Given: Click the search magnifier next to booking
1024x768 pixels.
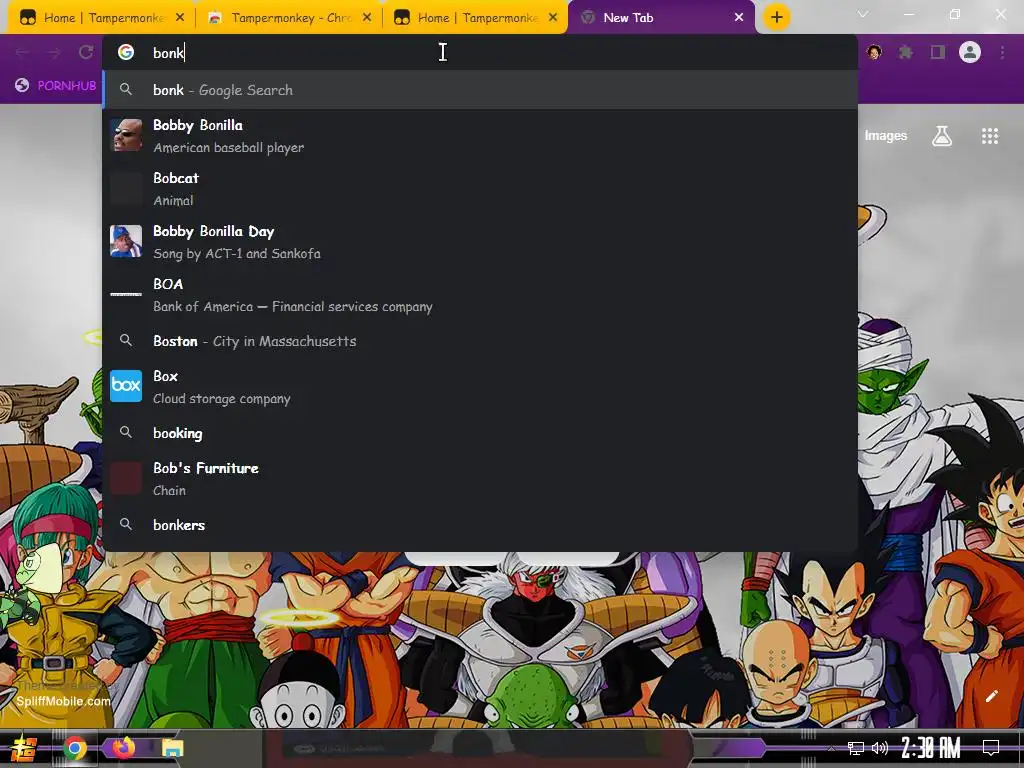Looking at the screenshot, I should pyautogui.click(x=126, y=432).
